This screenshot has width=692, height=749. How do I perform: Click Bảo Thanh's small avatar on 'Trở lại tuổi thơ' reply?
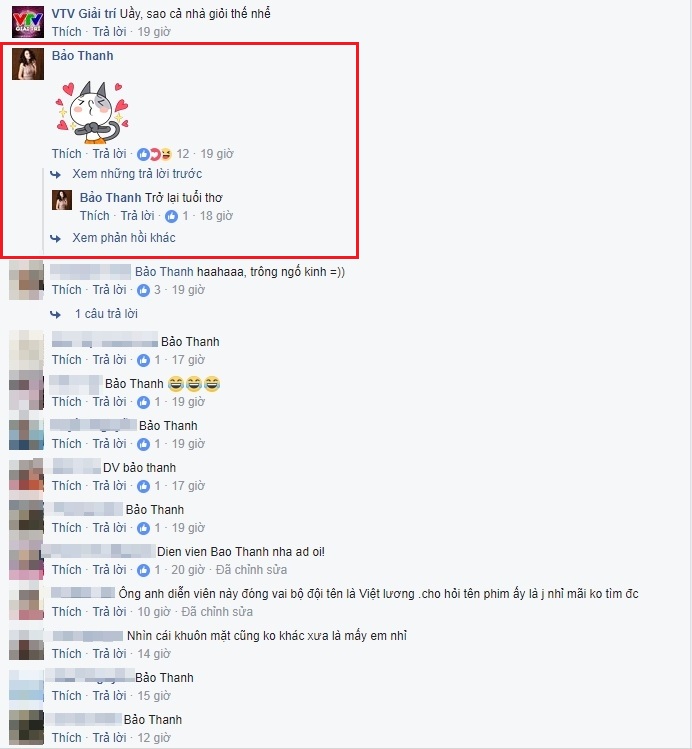pos(62,200)
